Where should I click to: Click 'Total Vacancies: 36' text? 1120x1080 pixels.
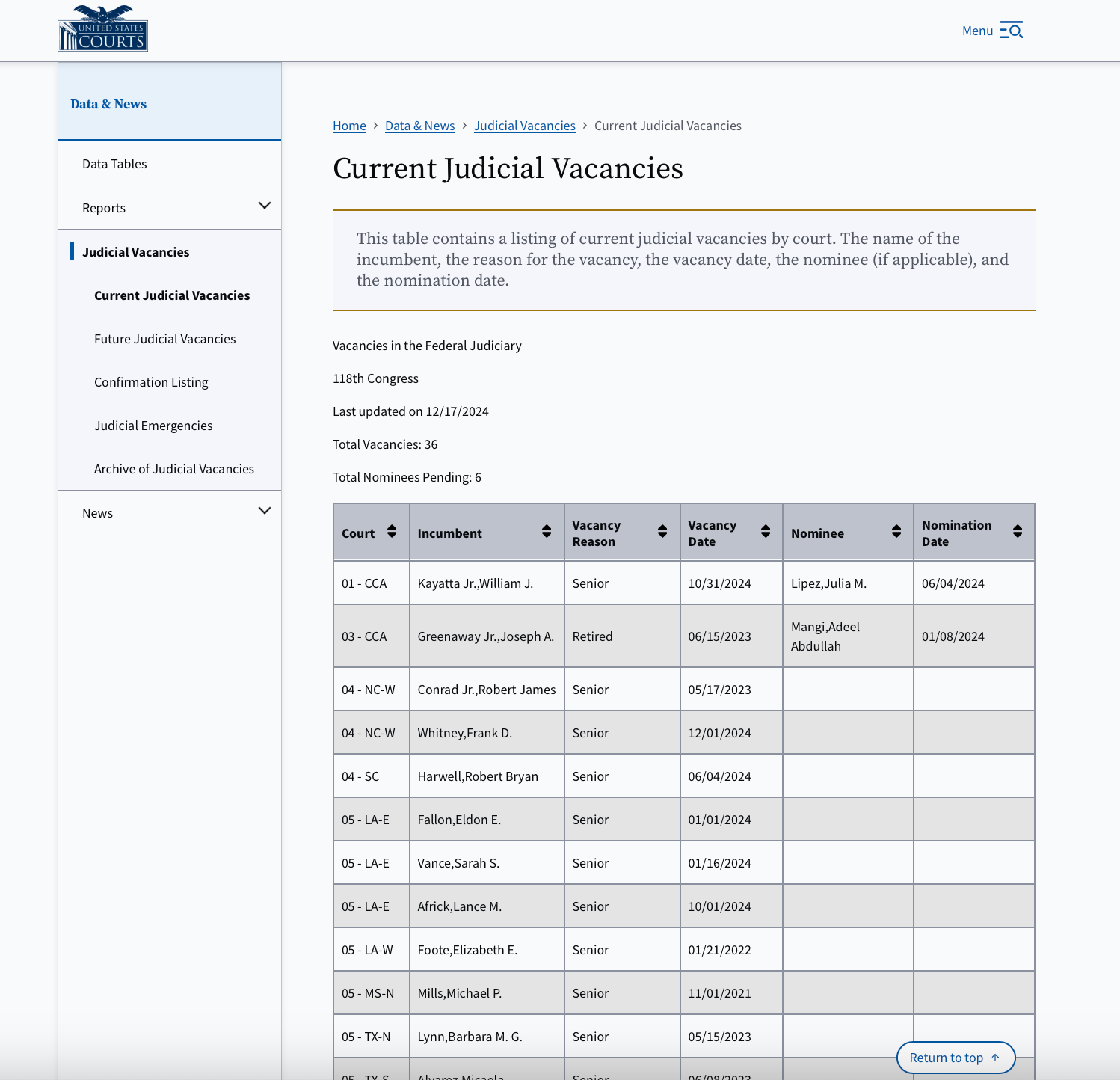coord(385,444)
